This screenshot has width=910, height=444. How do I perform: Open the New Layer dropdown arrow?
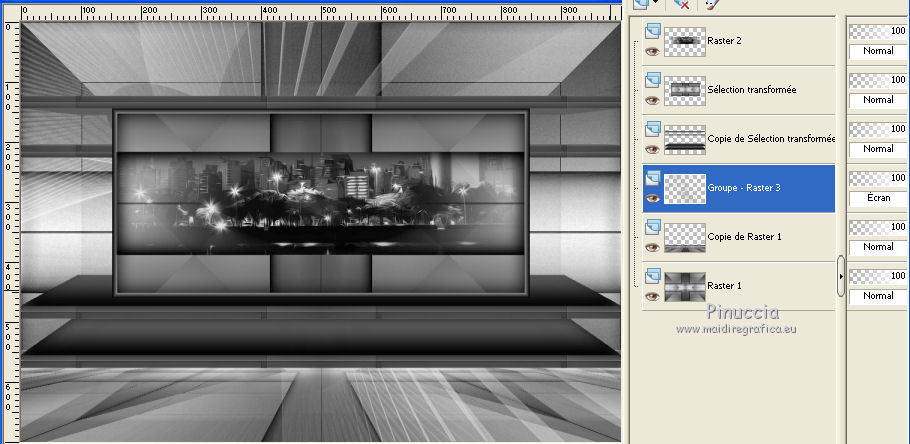click(x=656, y=3)
